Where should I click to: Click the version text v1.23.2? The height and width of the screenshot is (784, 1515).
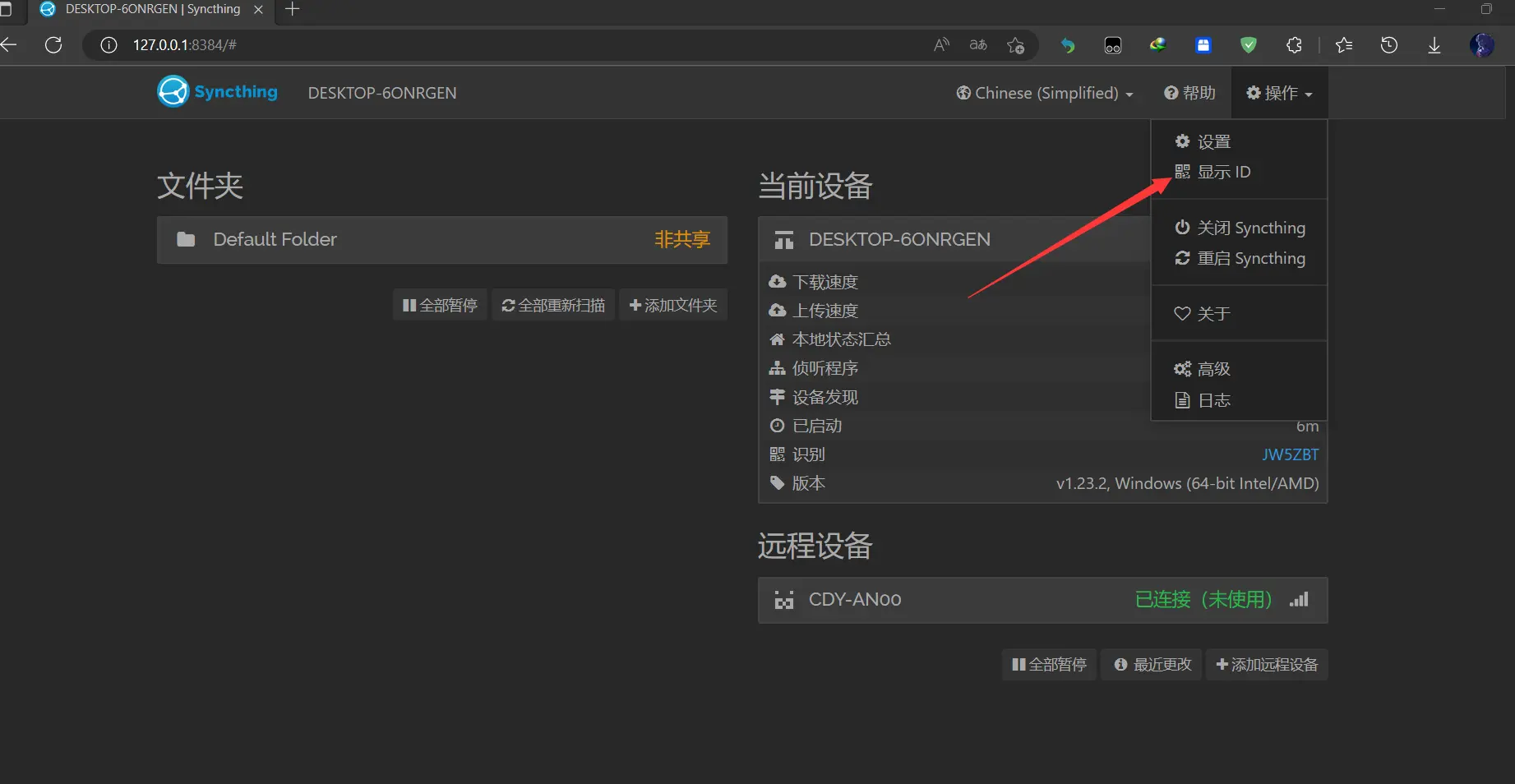pyautogui.click(x=1187, y=483)
